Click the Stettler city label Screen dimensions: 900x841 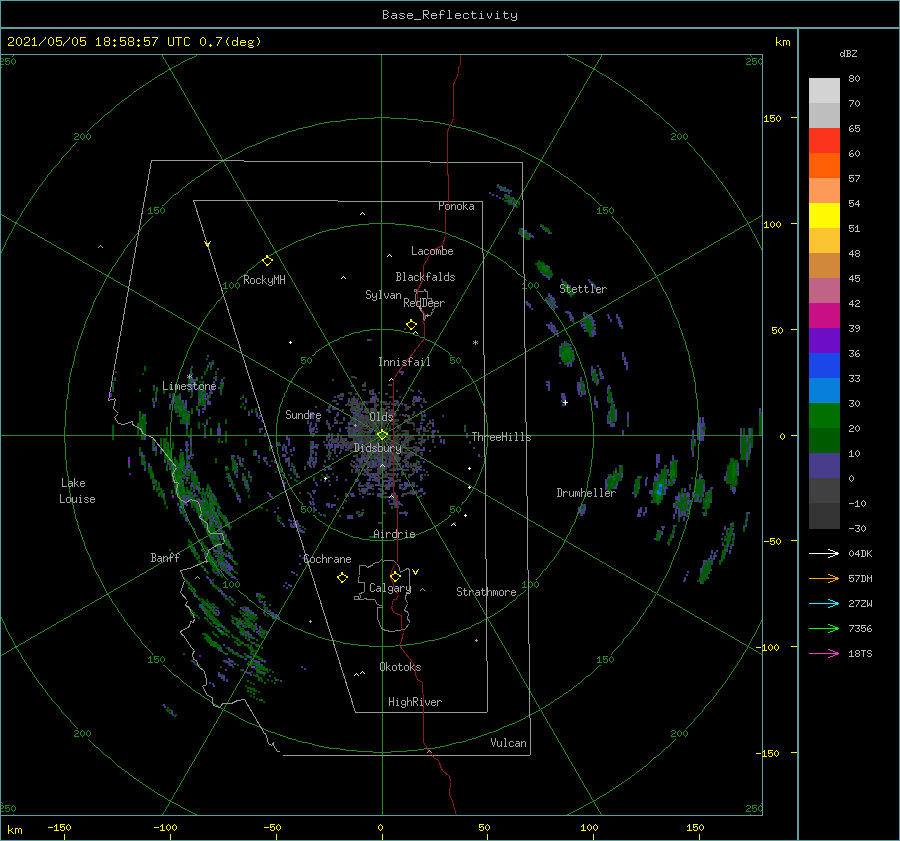[583, 289]
